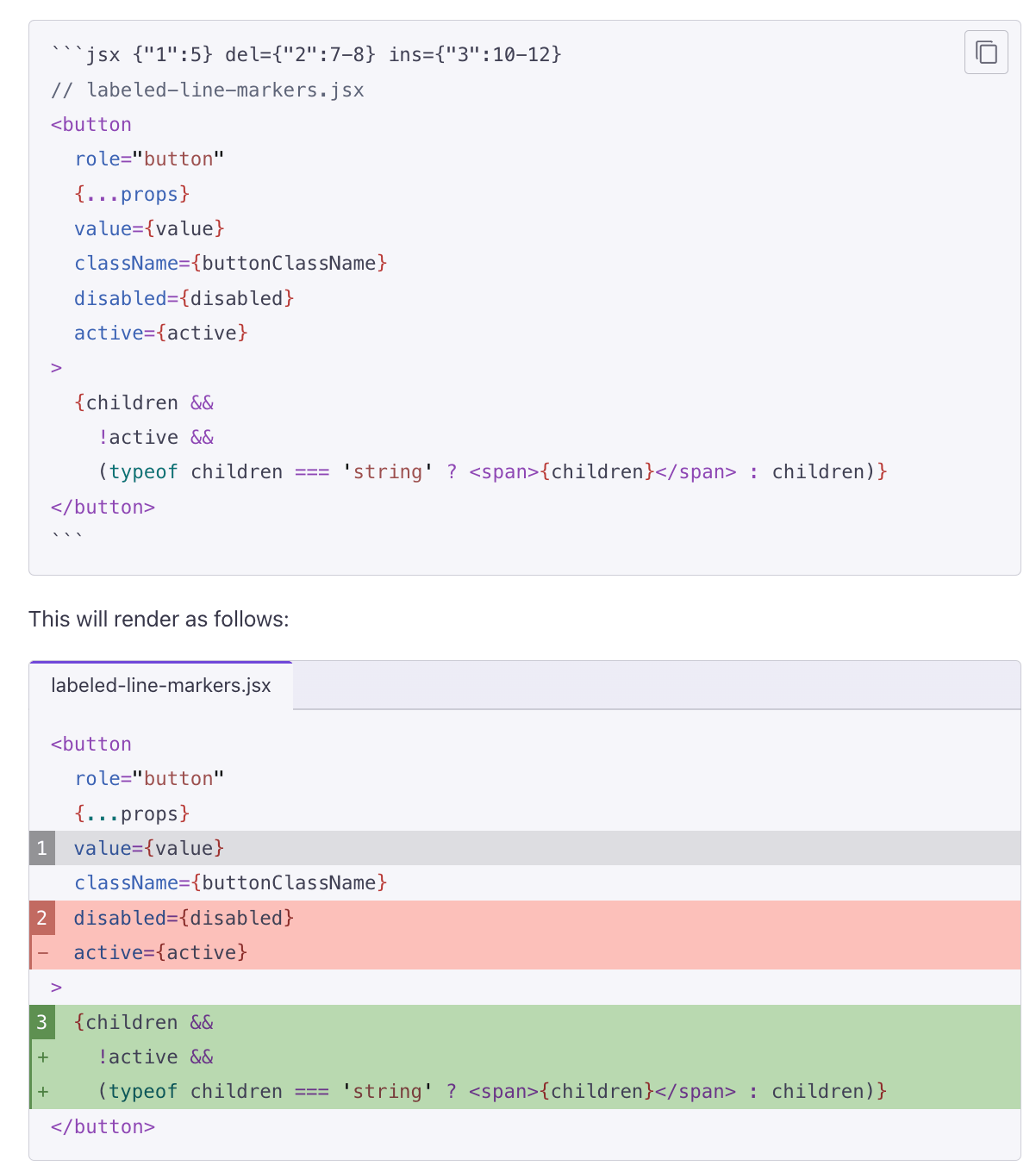Click the opening code fence jsx meta line

tap(306, 54)
